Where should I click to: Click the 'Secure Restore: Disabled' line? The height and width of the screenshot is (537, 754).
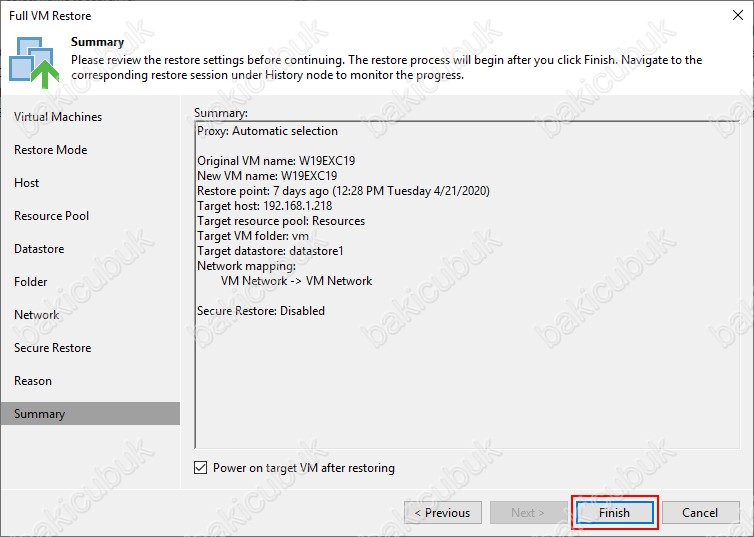261,311
